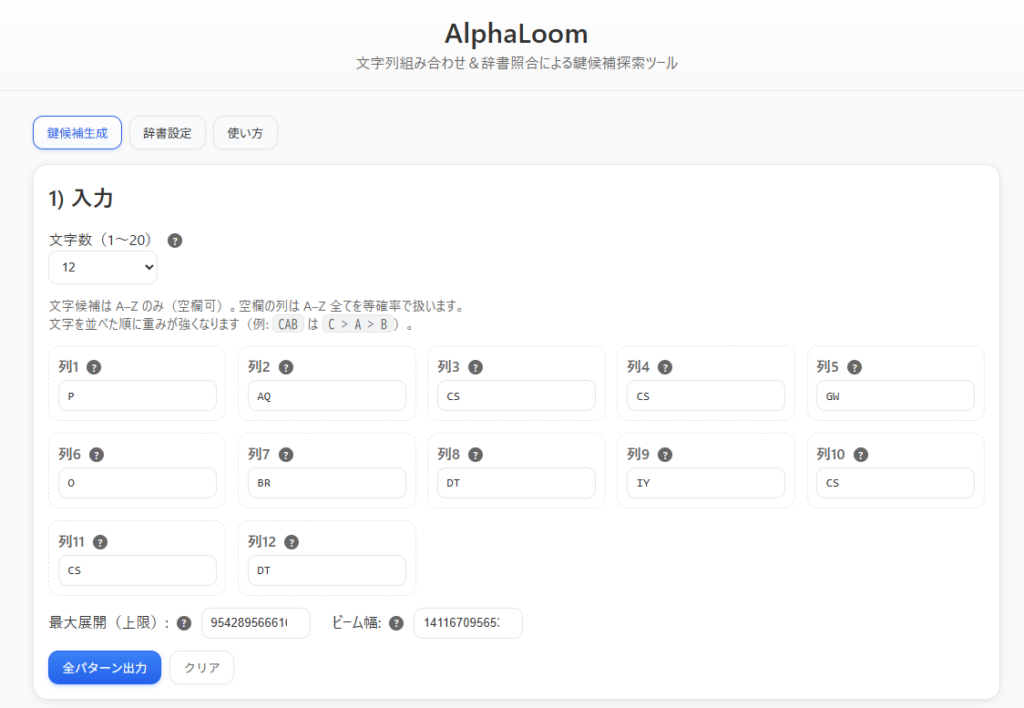Click the help icon beside 列7

tap(286, 455)
